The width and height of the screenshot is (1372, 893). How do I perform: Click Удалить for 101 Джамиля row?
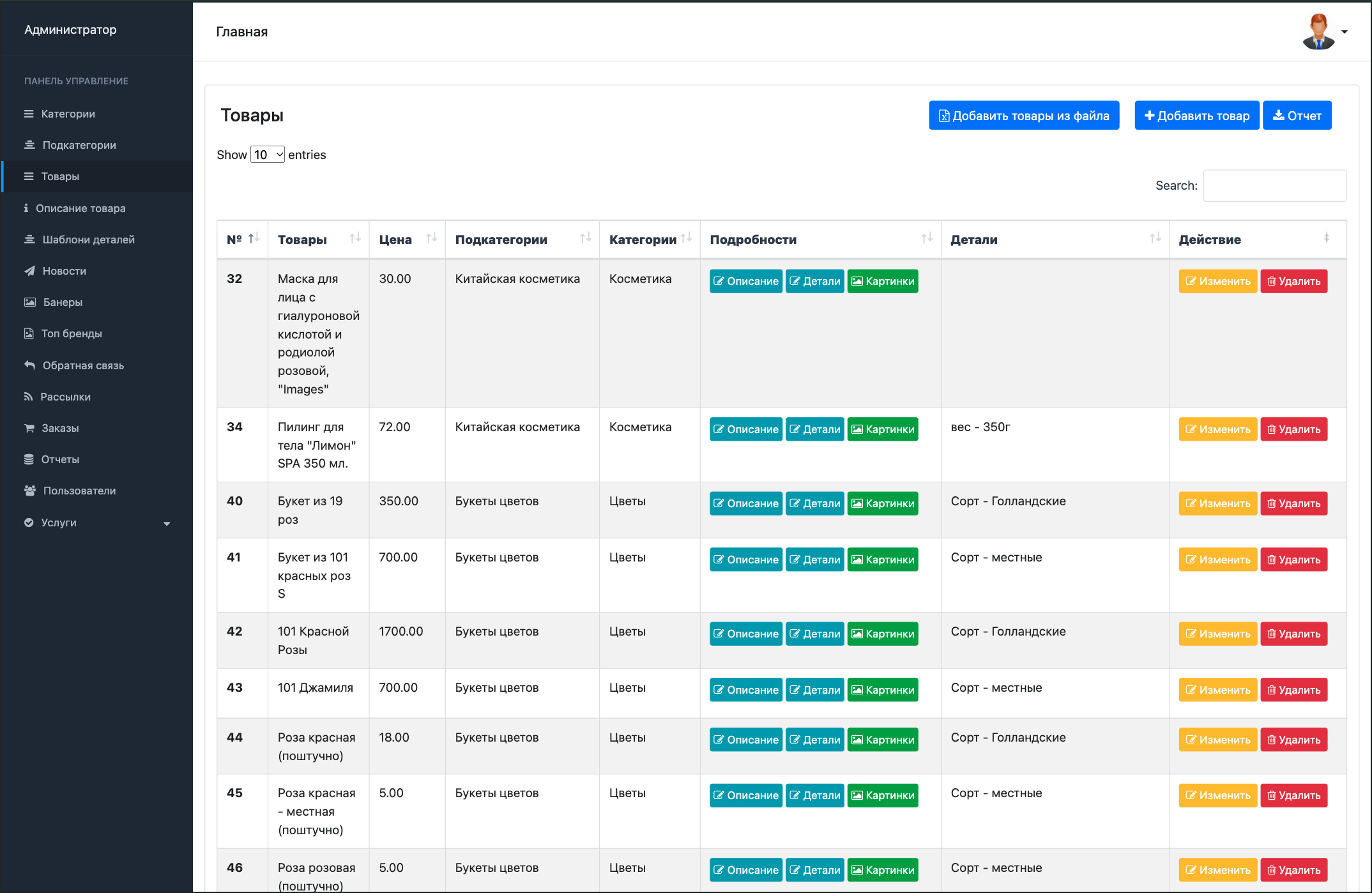tap(1294, 690)
